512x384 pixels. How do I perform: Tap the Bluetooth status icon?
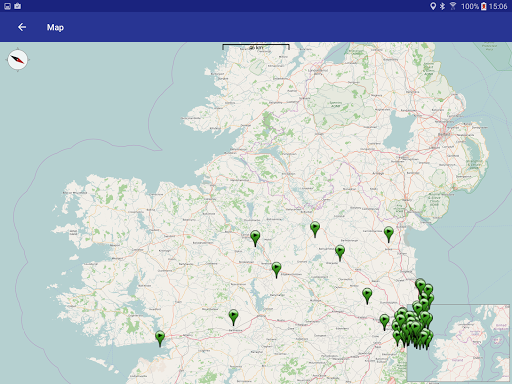pyautogui.click(x=442, y=6)
